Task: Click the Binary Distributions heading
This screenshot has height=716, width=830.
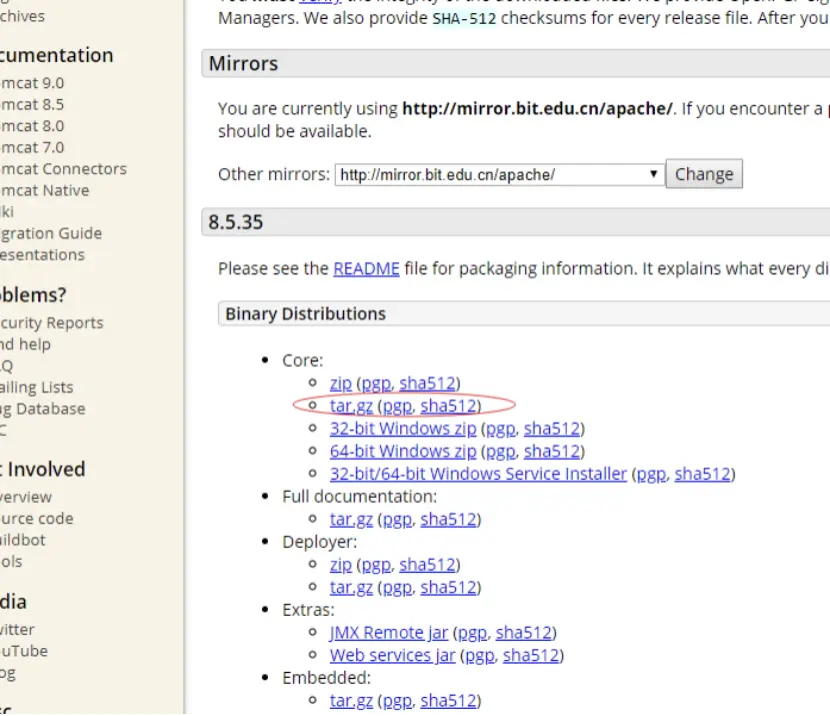Action: click(305, 314)
